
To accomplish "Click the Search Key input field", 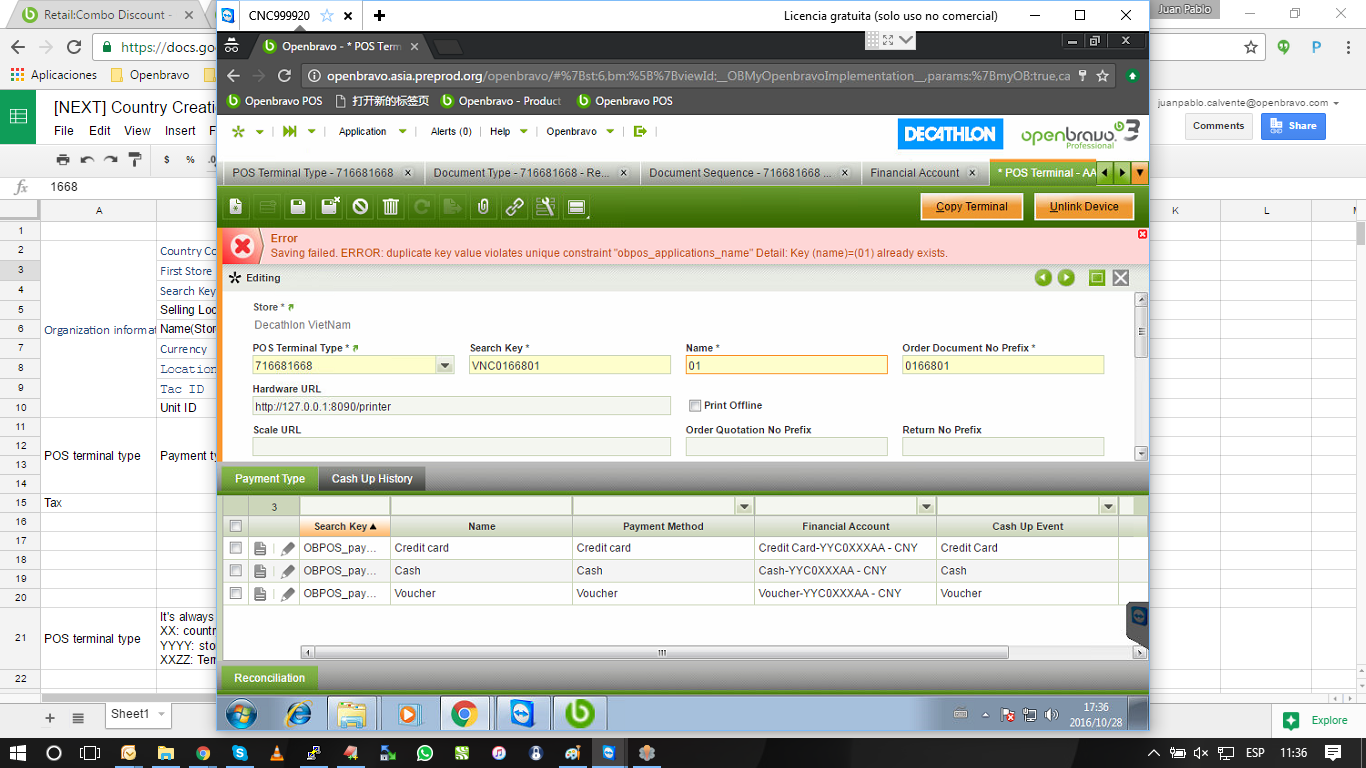I will click(570, 366).
